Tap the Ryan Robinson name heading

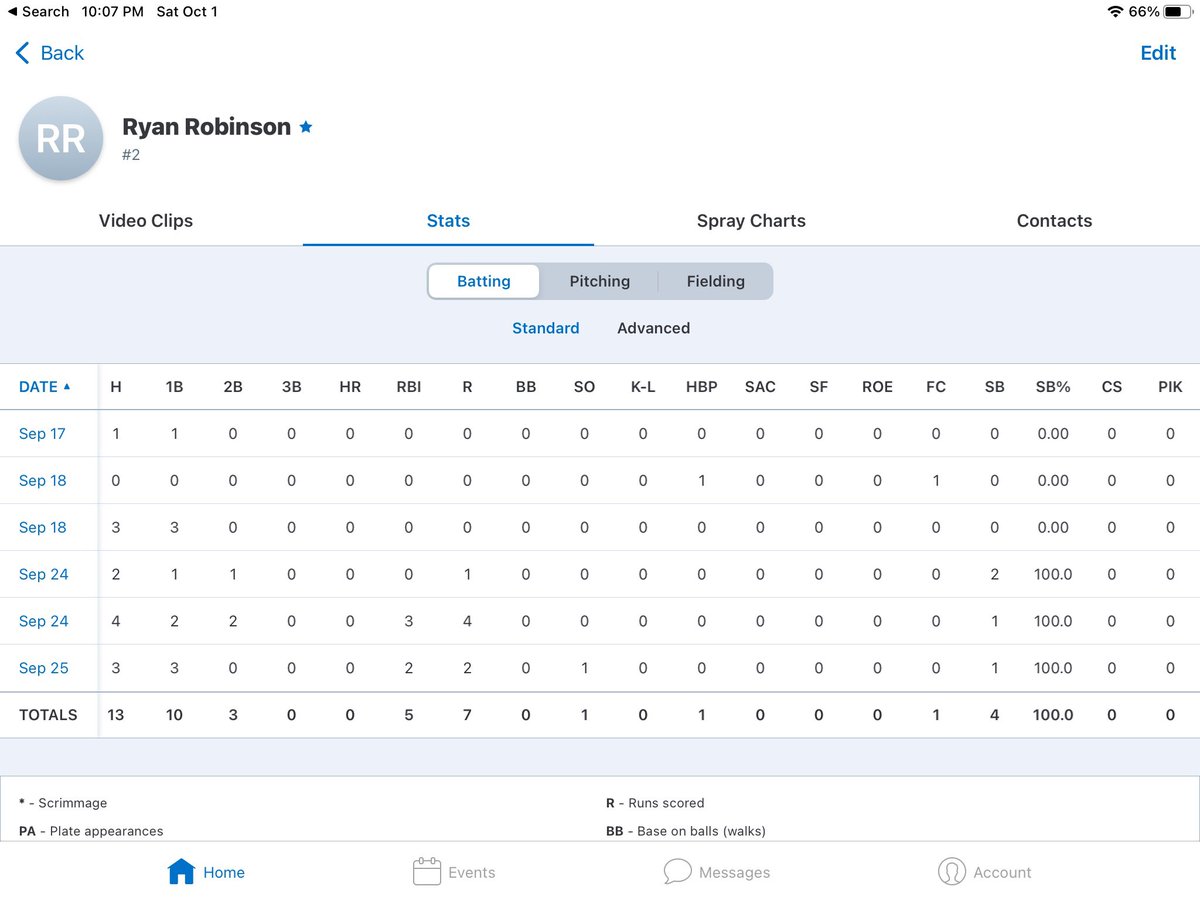206,127
